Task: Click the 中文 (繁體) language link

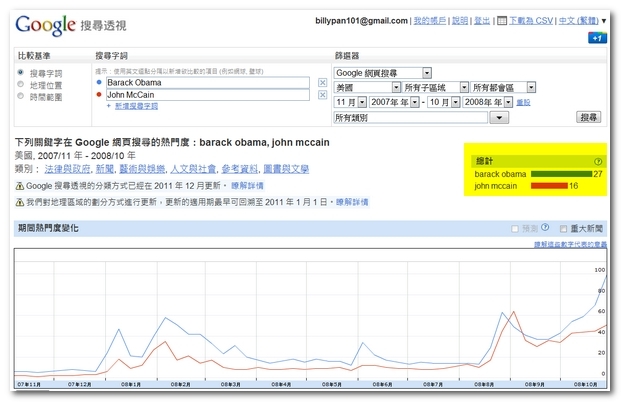Action: [x=579, y=21]
